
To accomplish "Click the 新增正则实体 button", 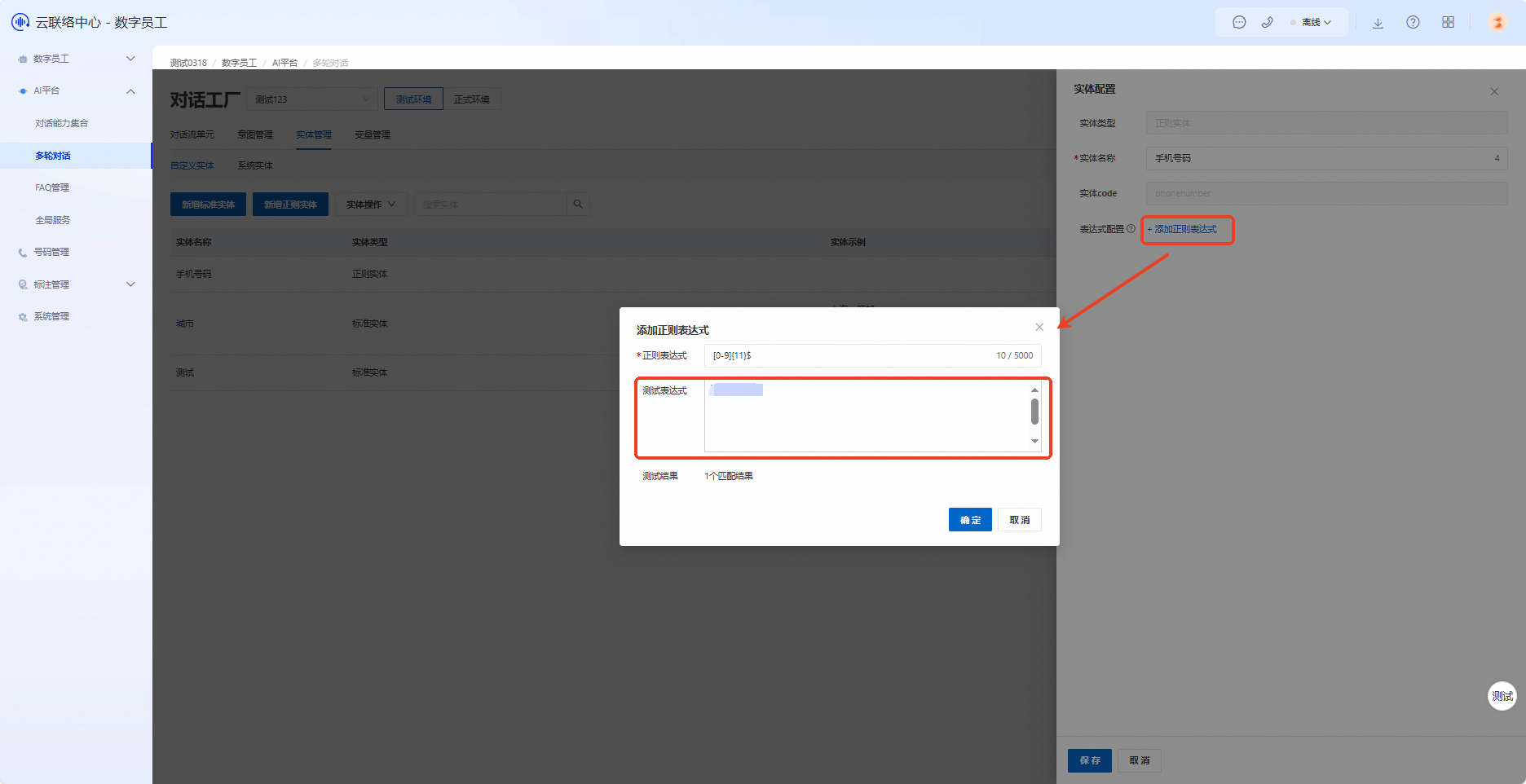I will pyautogui.click(x=290, y=205).
